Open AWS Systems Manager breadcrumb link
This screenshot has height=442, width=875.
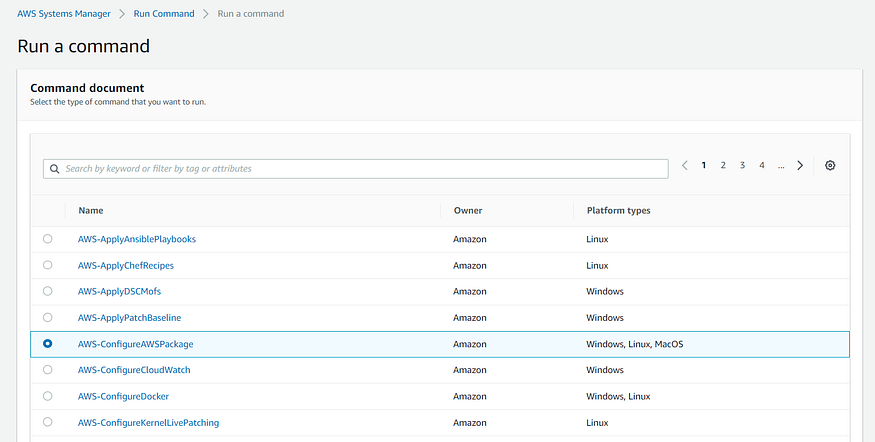pos(64,13)
